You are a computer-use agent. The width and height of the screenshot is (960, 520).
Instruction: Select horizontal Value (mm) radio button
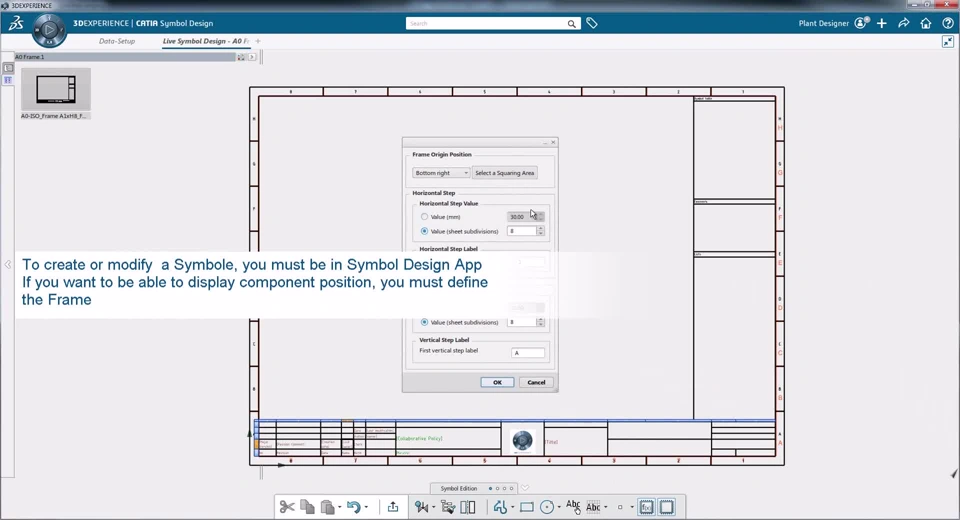(x=424, y=217)
